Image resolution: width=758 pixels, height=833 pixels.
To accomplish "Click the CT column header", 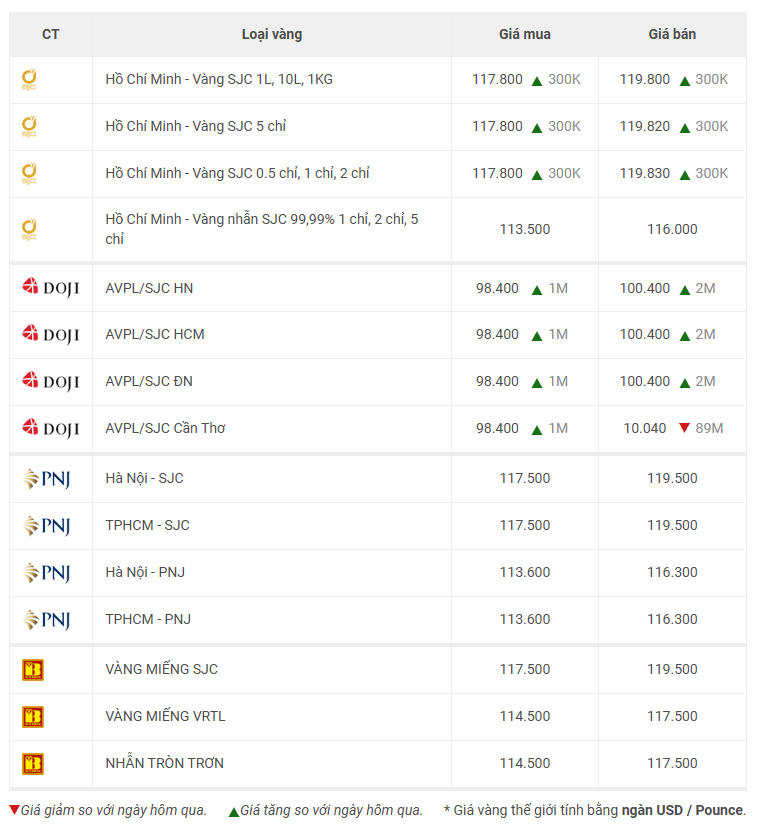I will pyautogui.click(x=50, y=35).
